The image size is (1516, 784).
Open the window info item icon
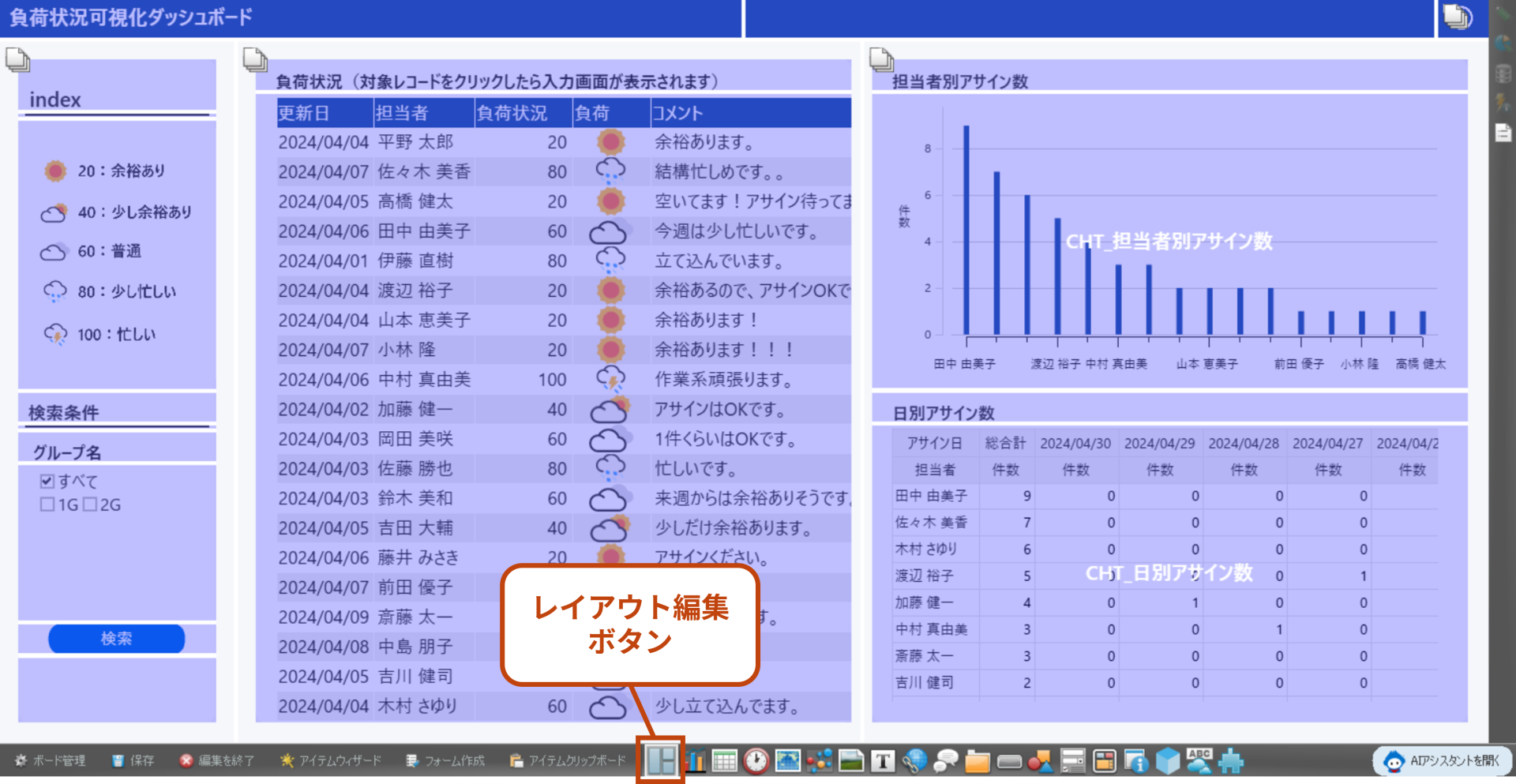(x=1136, y=760)
